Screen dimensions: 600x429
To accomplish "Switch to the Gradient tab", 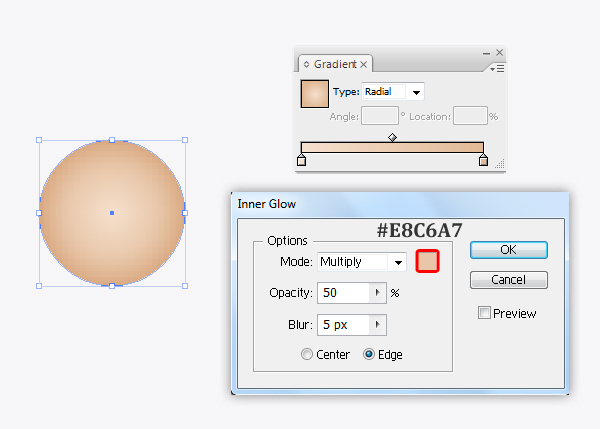I will [335, 64].
